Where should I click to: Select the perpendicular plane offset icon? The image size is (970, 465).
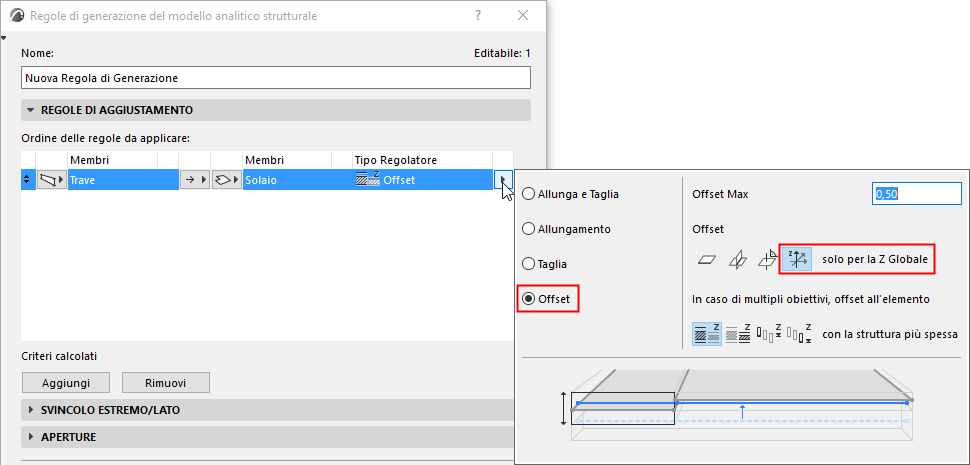tap(768, 260)
